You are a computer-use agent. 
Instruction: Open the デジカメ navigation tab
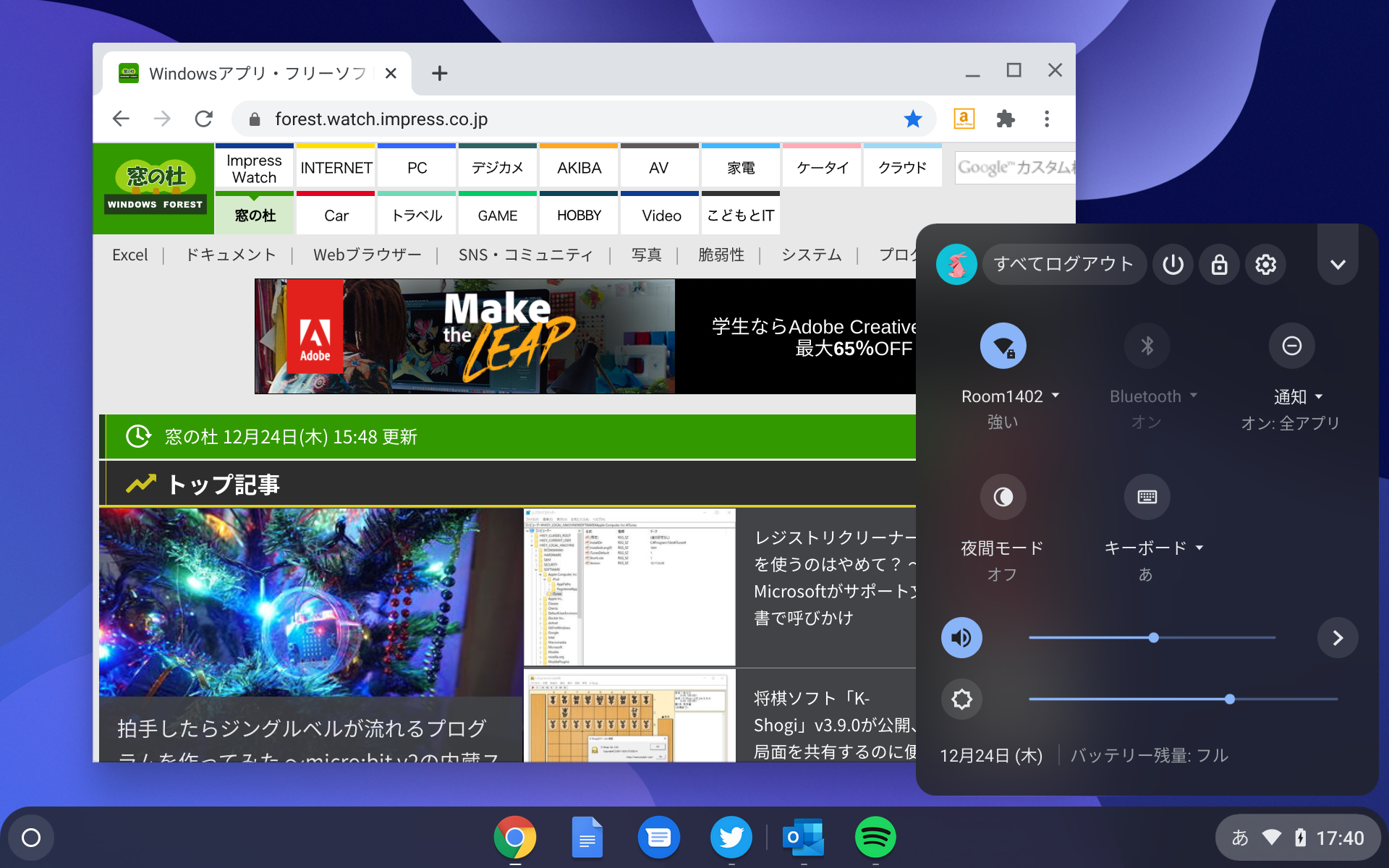pyautogui.click(x=497, y=167)
